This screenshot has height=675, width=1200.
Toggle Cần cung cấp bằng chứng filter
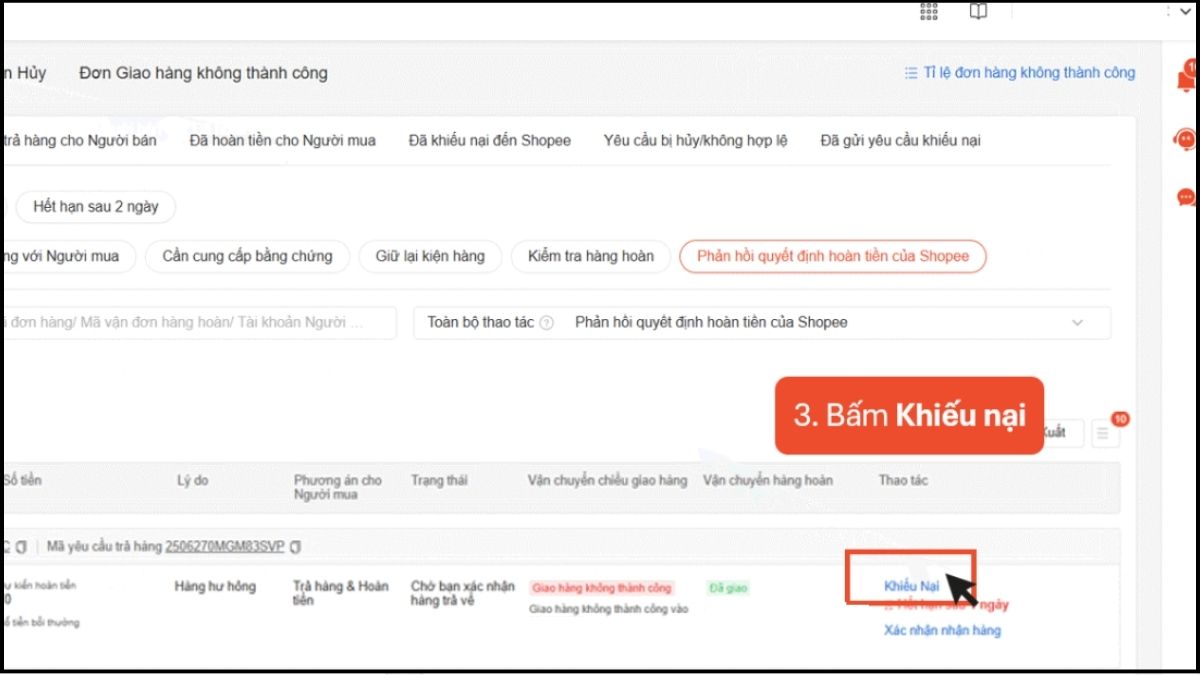pos(247,256)
